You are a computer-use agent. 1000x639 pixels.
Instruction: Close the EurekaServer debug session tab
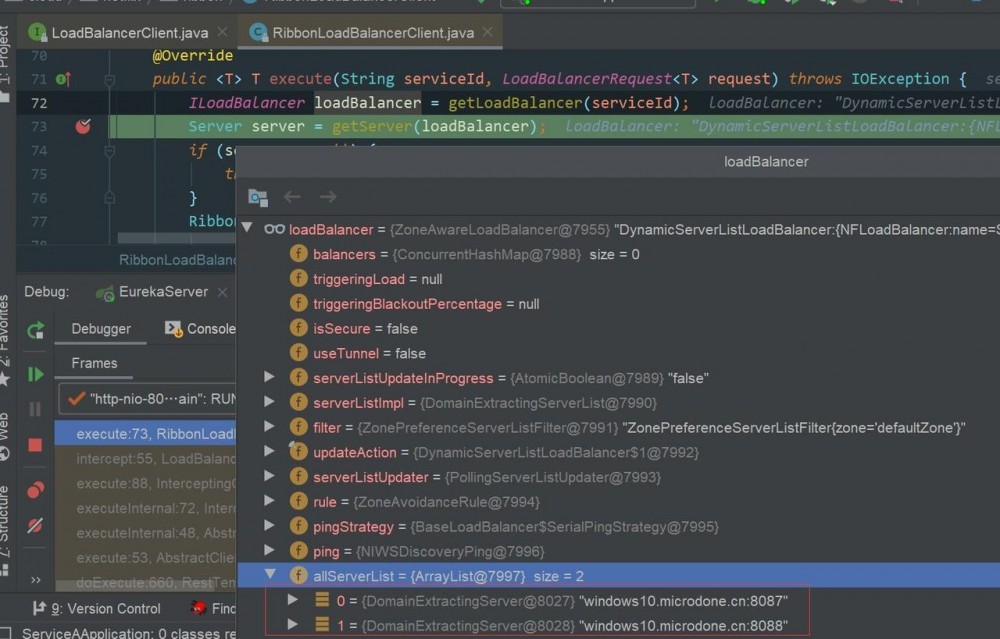tap(223, 292)
